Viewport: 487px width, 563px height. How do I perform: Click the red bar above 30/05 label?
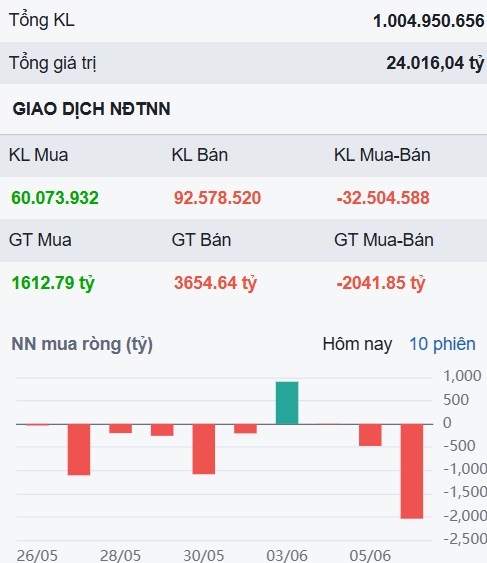(204, 449)
